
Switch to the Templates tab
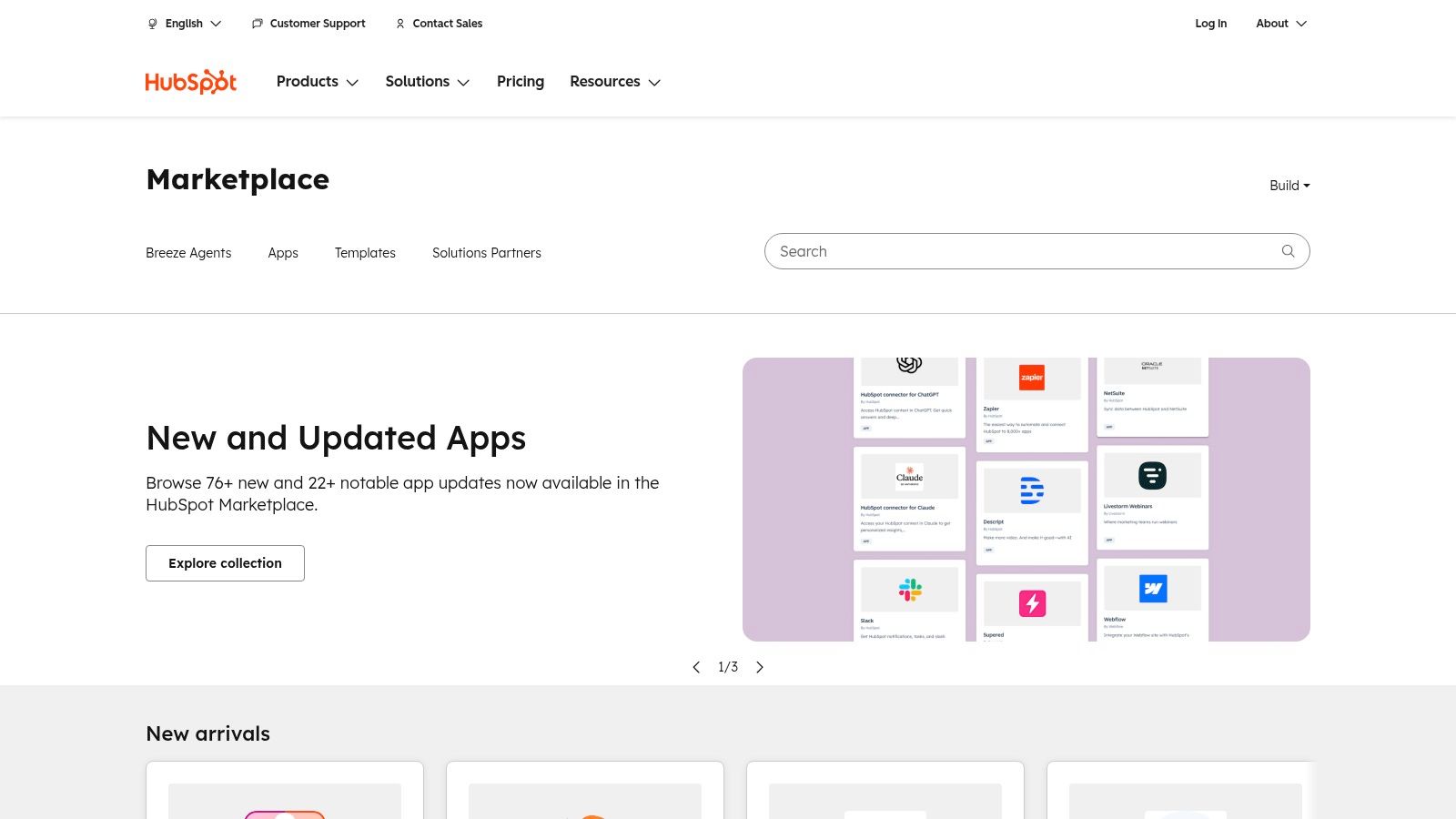(365, 253)
